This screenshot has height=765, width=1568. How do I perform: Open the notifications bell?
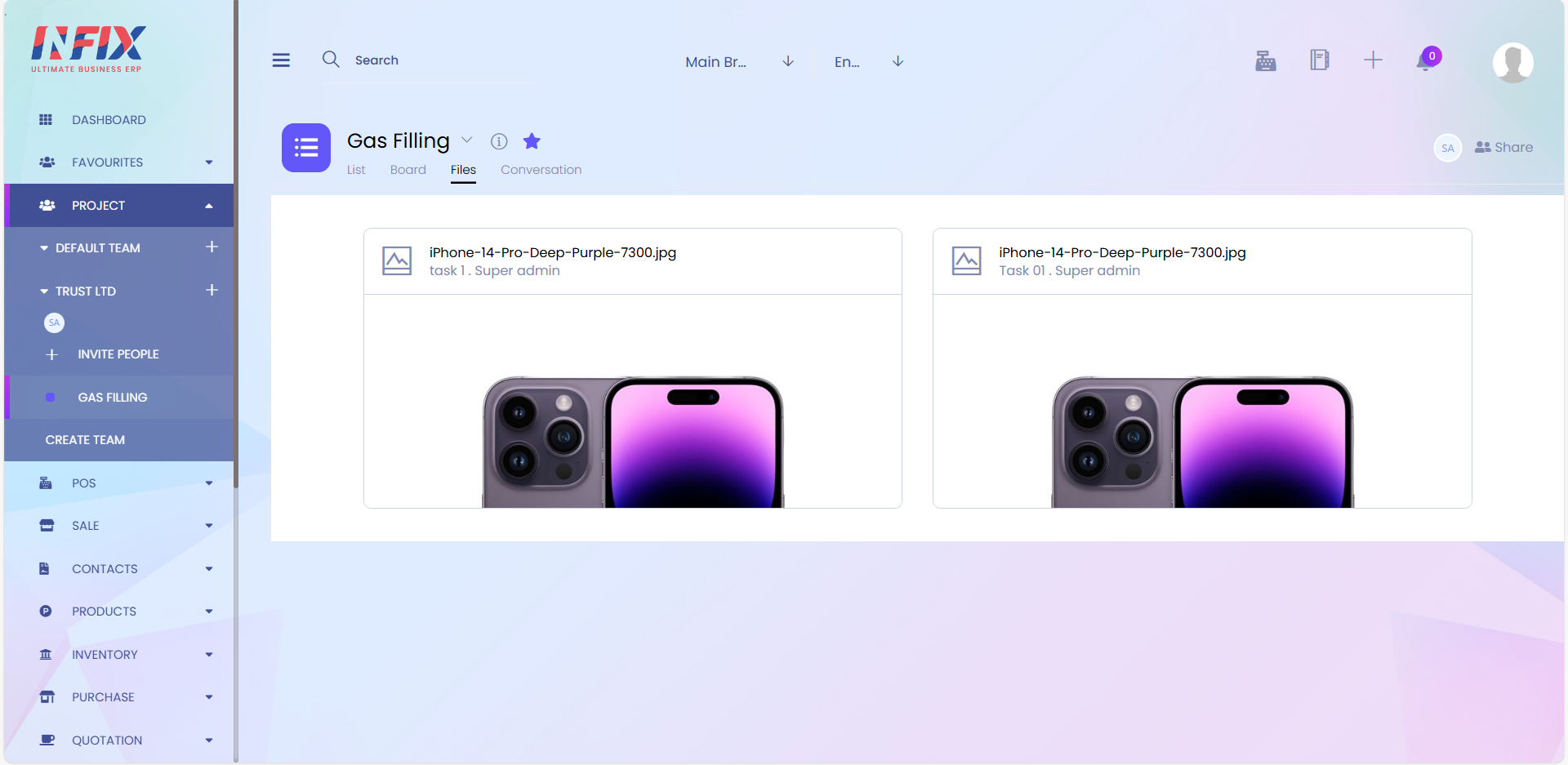1428,59
